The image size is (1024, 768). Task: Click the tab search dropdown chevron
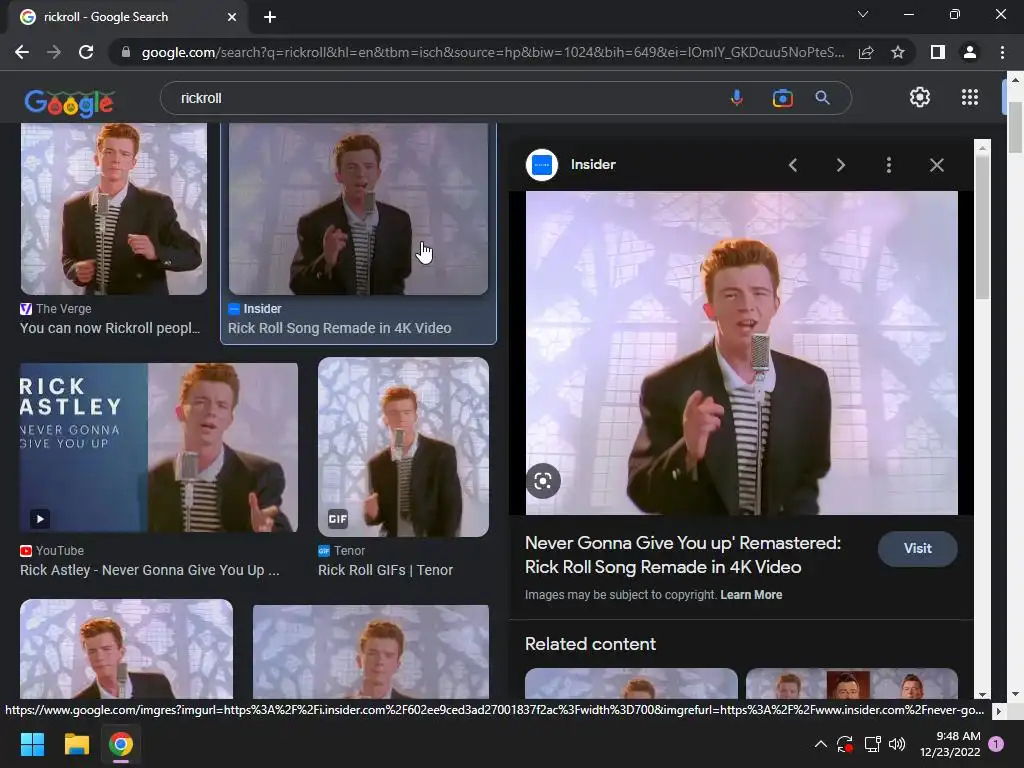pos(863,14)
